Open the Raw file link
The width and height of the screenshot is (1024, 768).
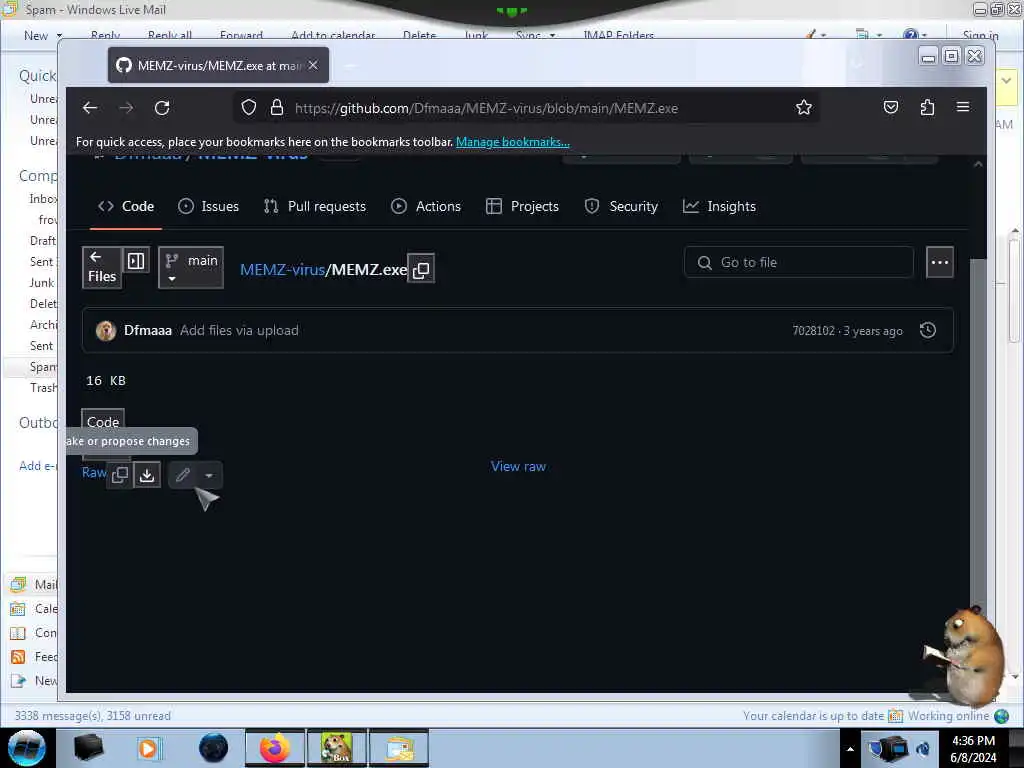coord(93,472)
